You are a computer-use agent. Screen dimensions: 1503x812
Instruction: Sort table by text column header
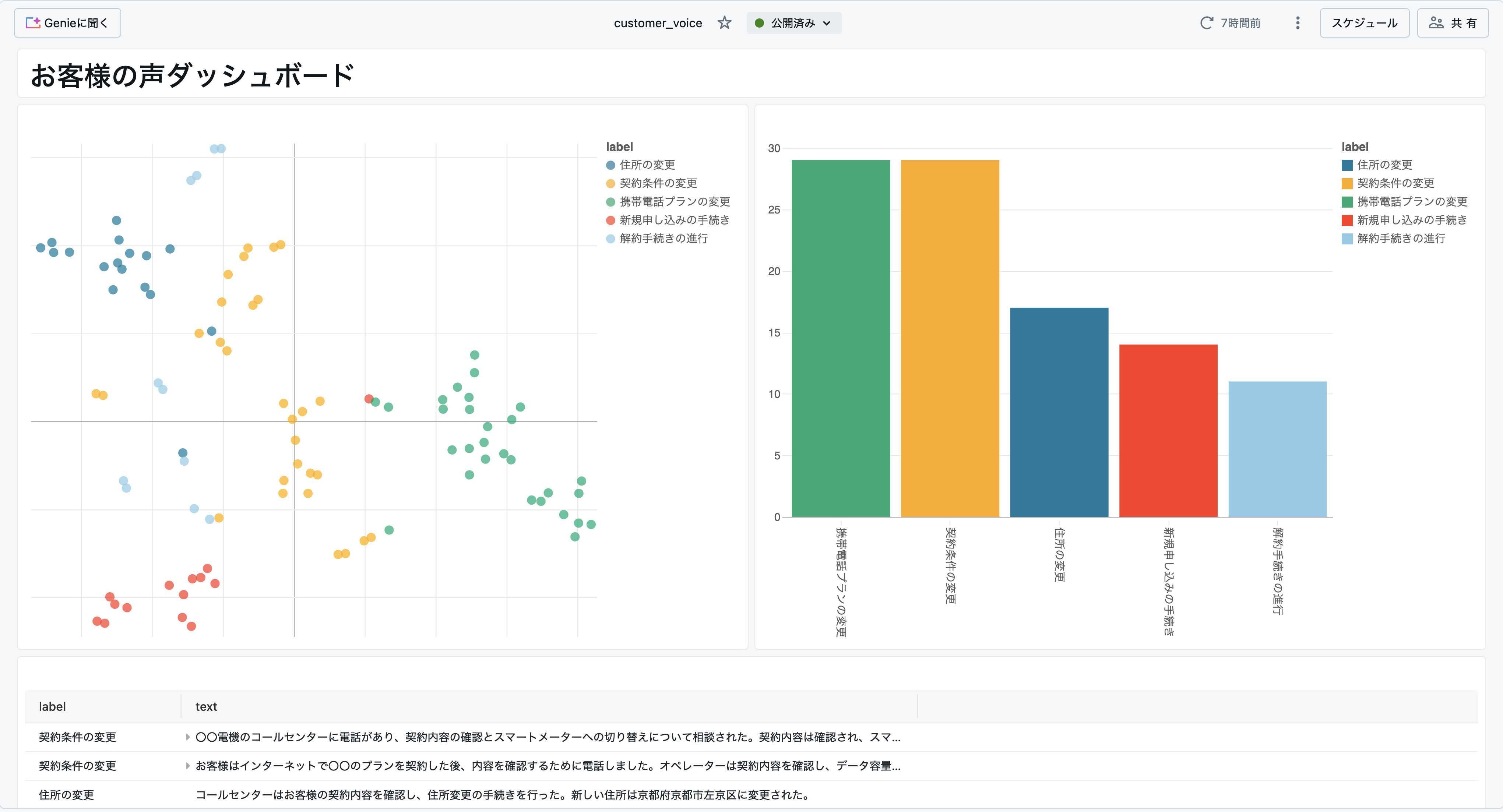point(206,706)
